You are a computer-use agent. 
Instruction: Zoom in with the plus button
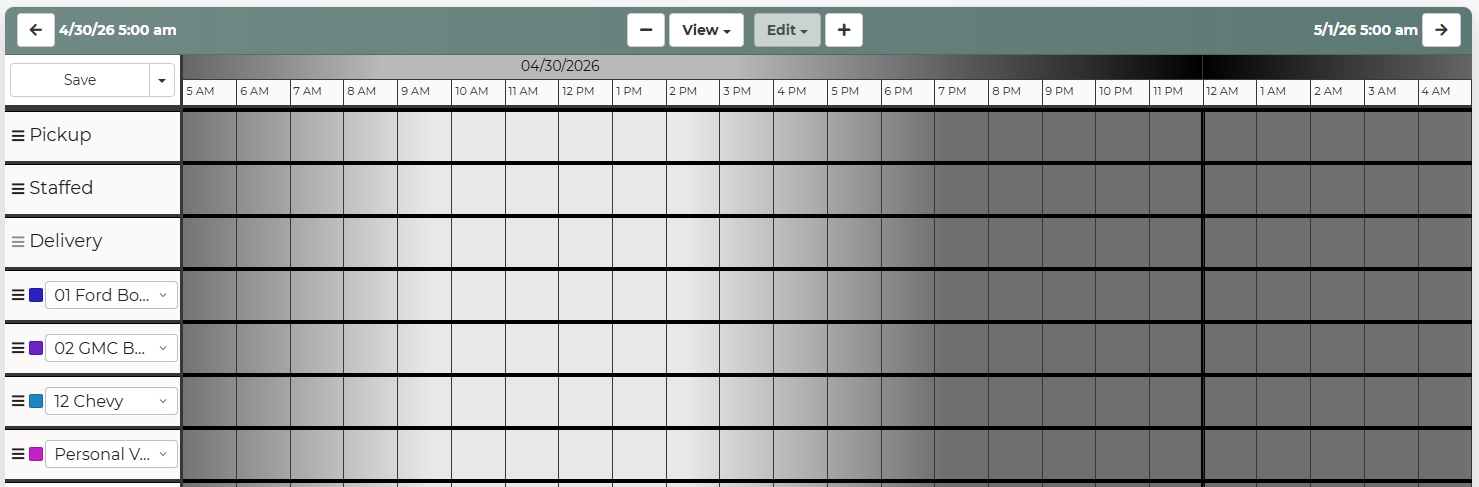844,30
